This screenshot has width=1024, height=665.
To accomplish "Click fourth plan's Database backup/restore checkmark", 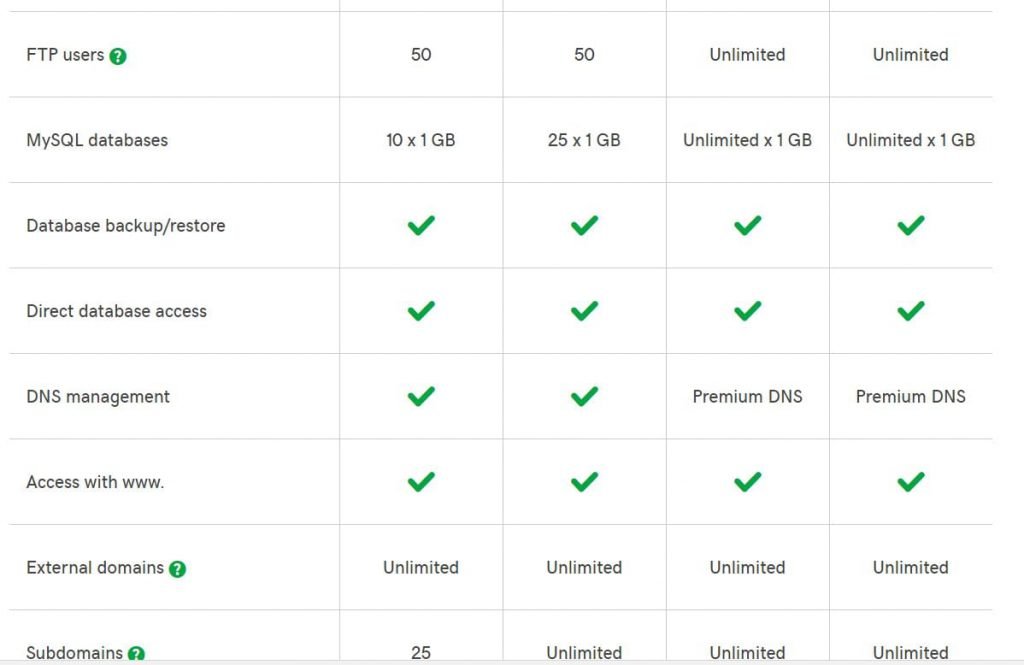I will 911,225.
